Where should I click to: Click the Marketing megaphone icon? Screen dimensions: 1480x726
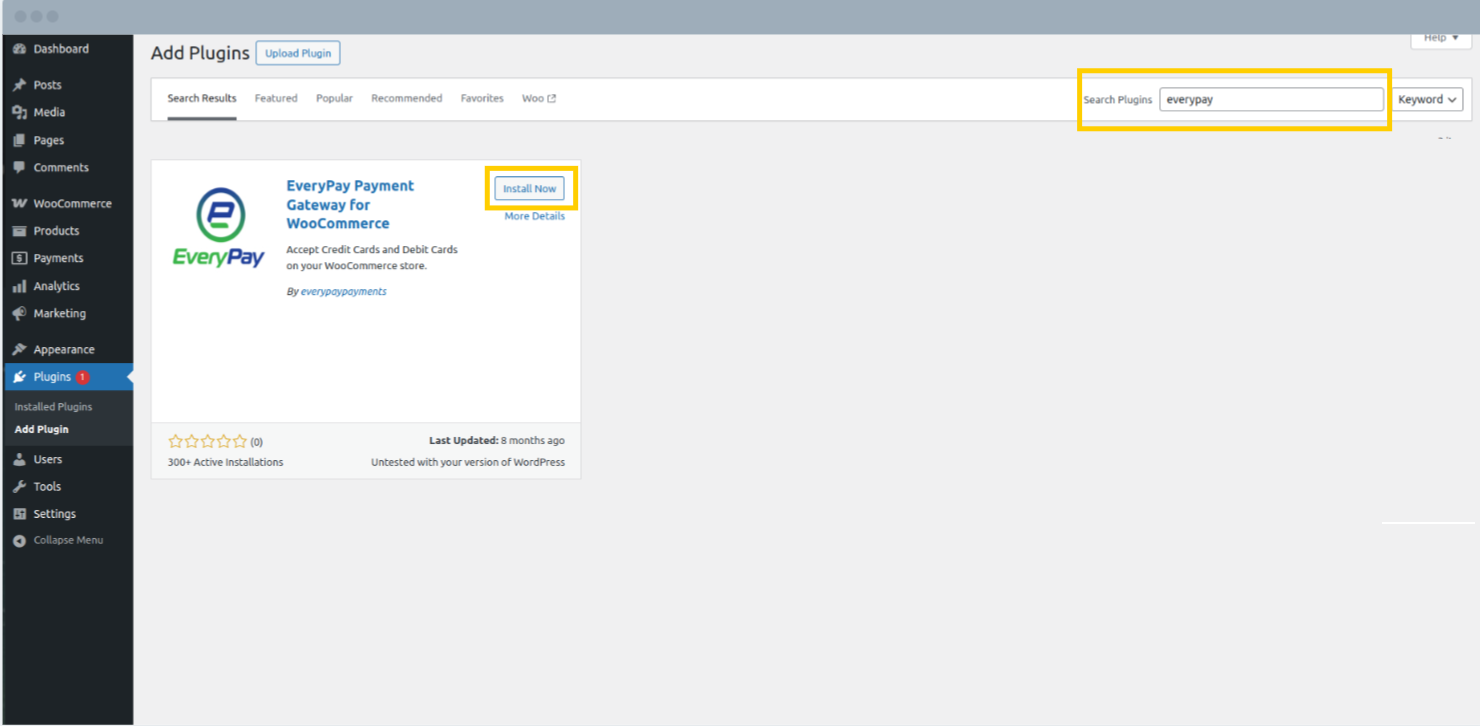coord(19,314)
